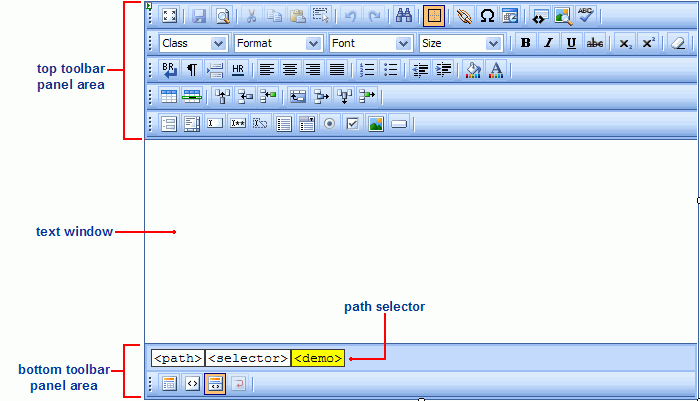Insert a radio button field
The image size is (700, 401).
[329, 124]
